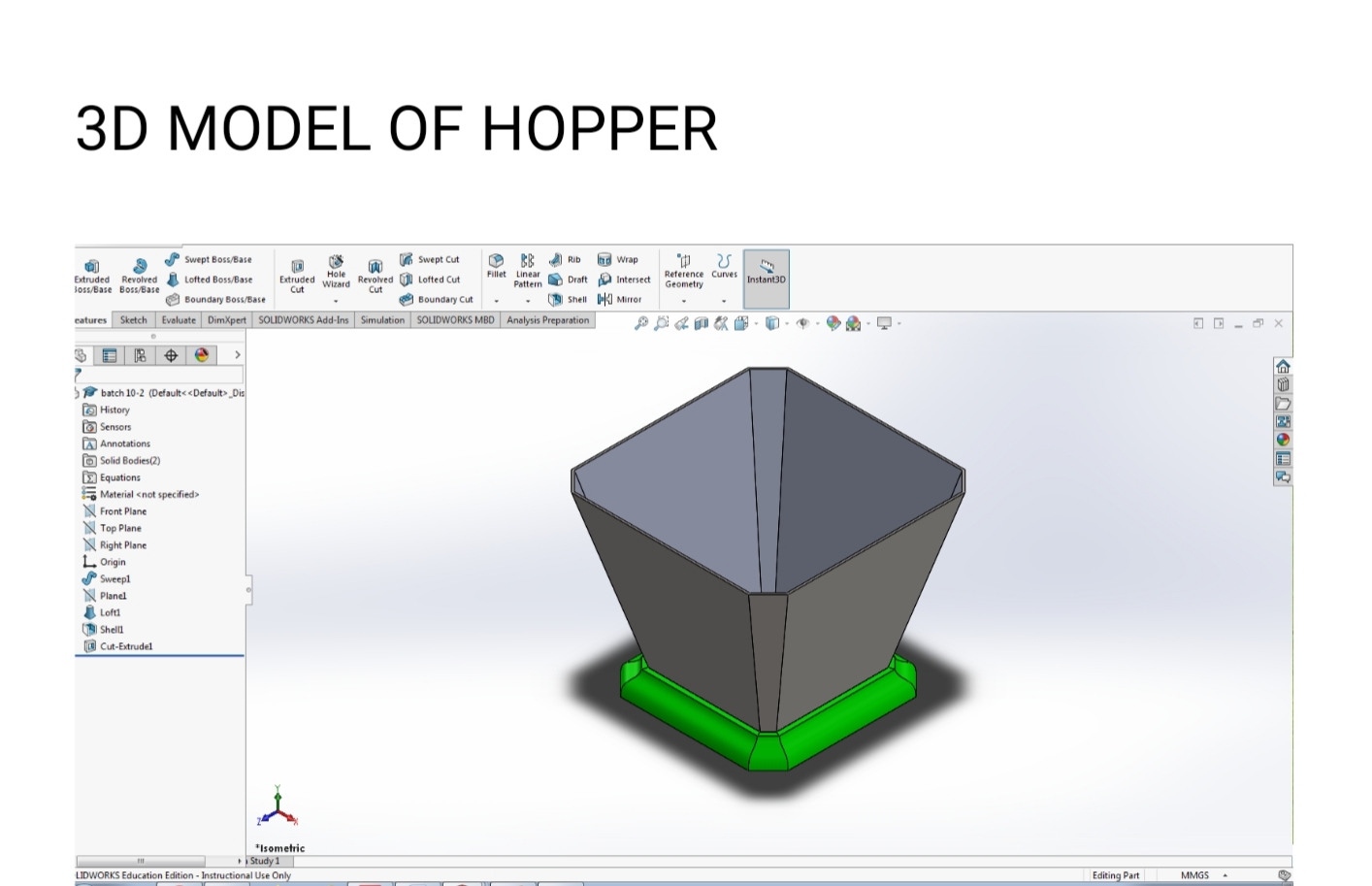Expand the Hole Wizard dropdown arrow
The image size is (1372, 886).
point(336,301)
